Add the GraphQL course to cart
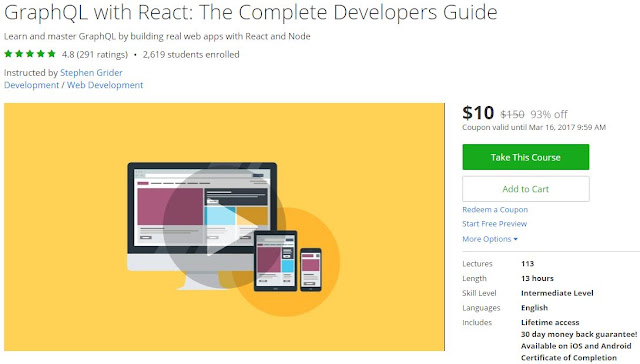The height and width of the screenshot is (364, 640). [526, 189]
